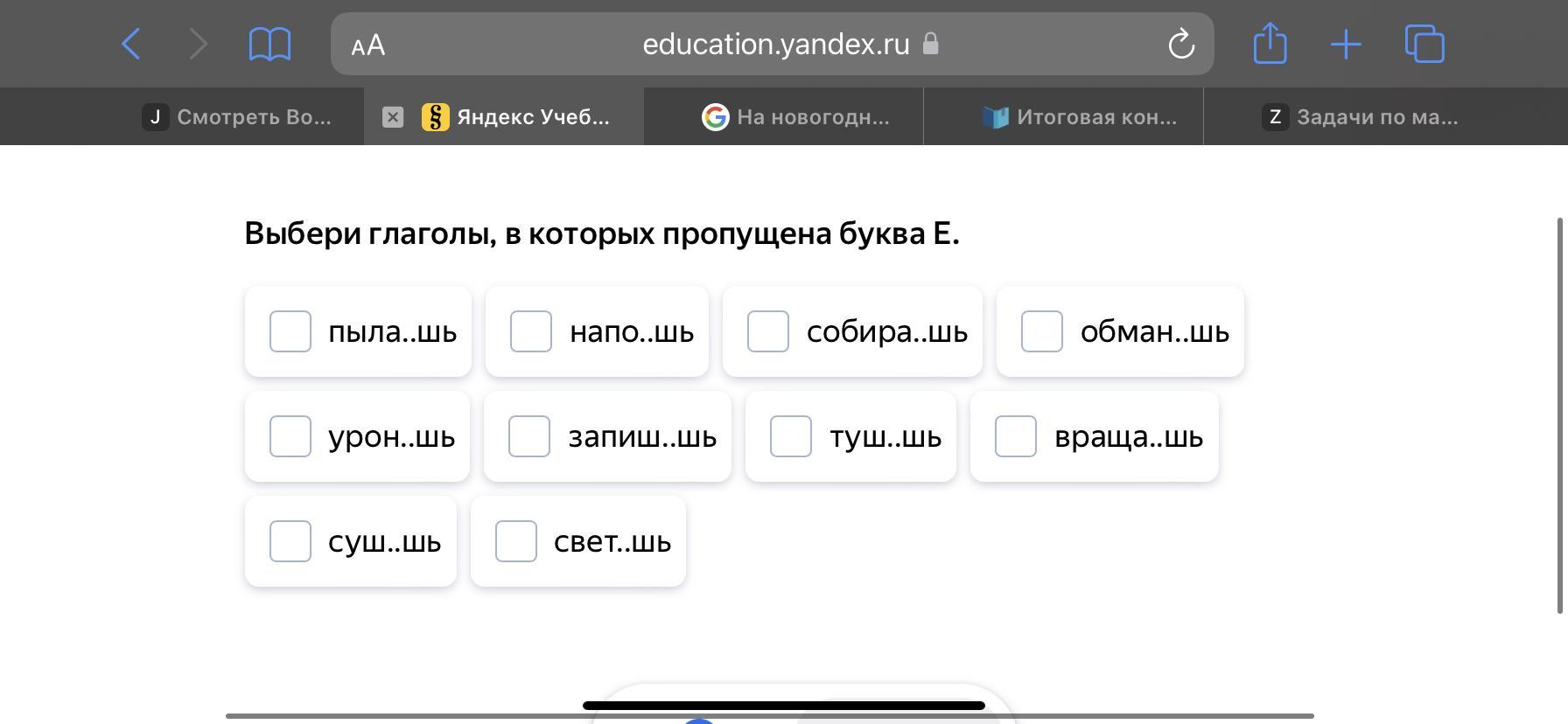
Task: Tick the собира..шь checkbox
Action: pyautogui.click(x=768, y=331)
